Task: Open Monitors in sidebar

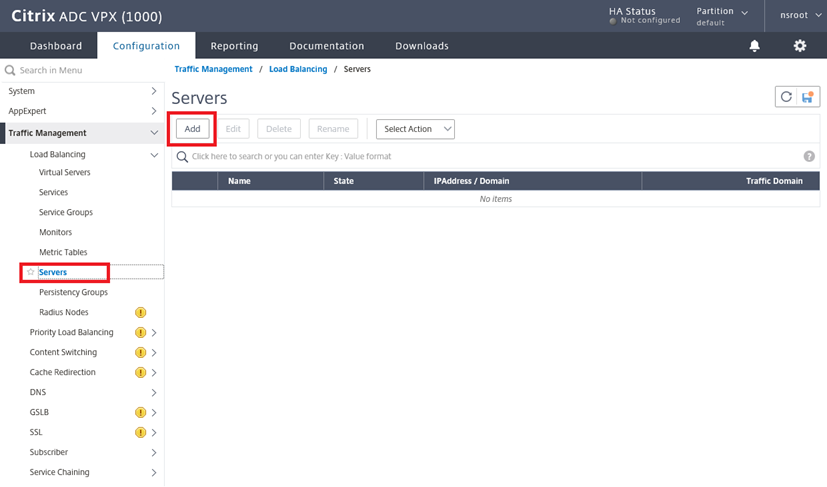Action: (x=55, y=232)
